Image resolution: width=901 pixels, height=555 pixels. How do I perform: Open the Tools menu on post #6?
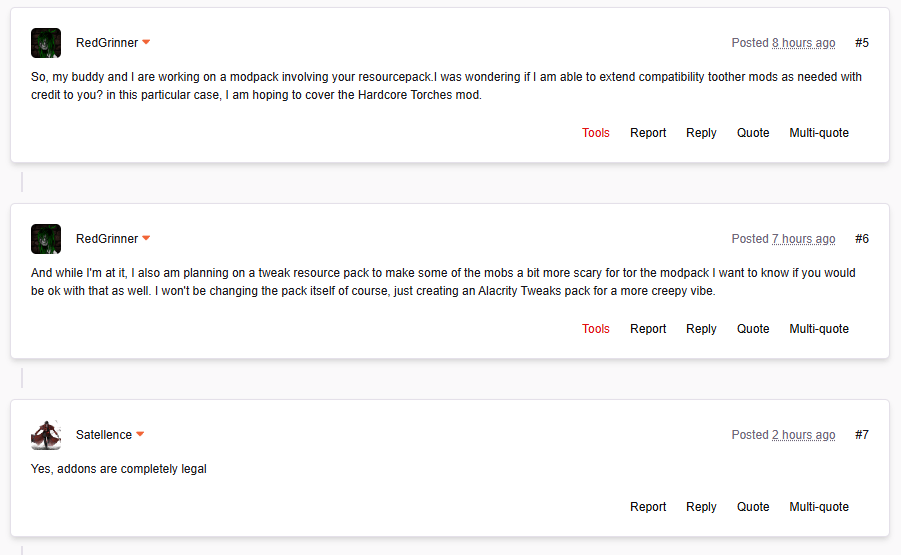(x=596, y=329)
